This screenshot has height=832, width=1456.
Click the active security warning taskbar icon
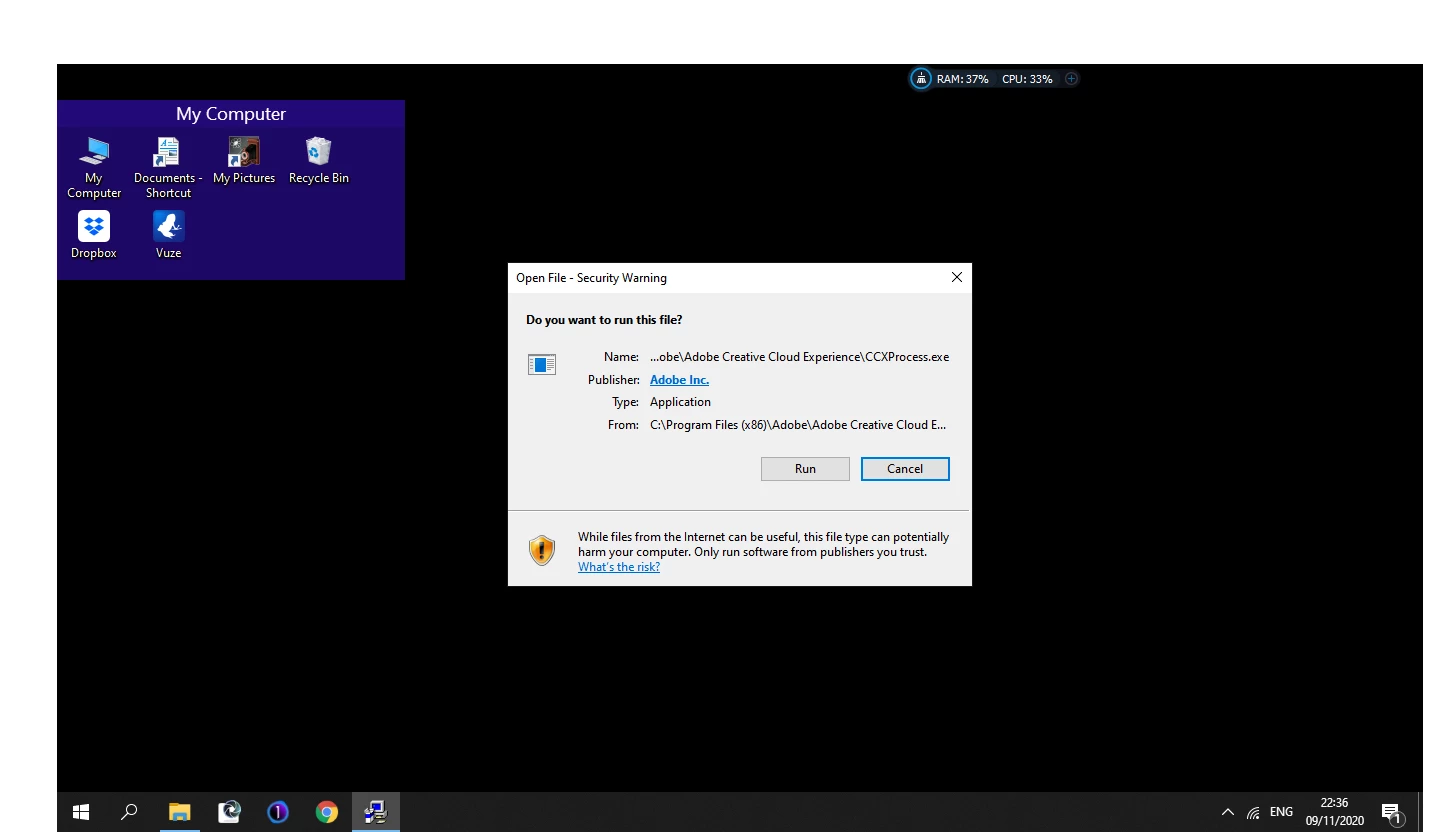coord(376,812)
